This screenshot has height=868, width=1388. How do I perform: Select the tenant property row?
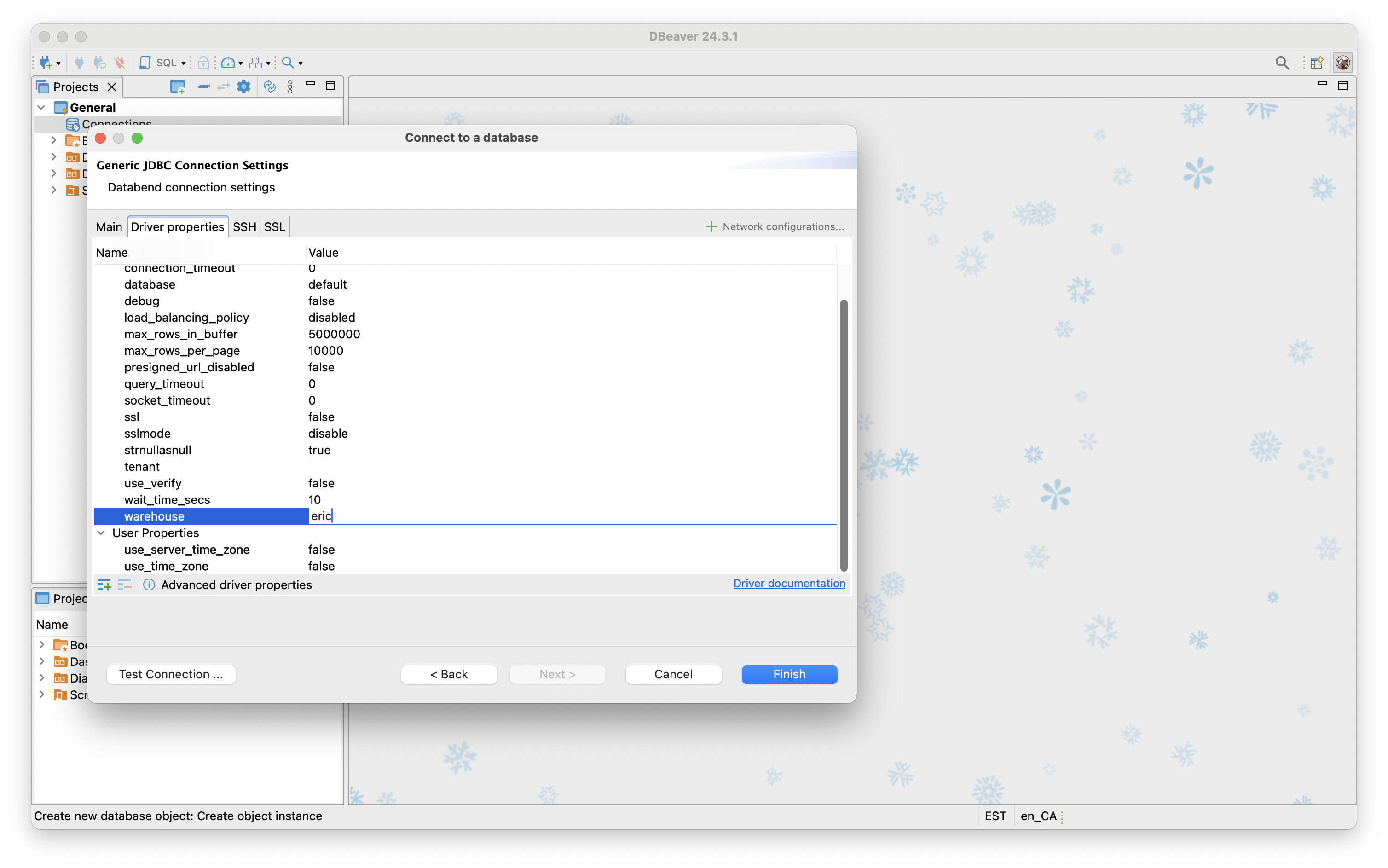coord(465,467)
